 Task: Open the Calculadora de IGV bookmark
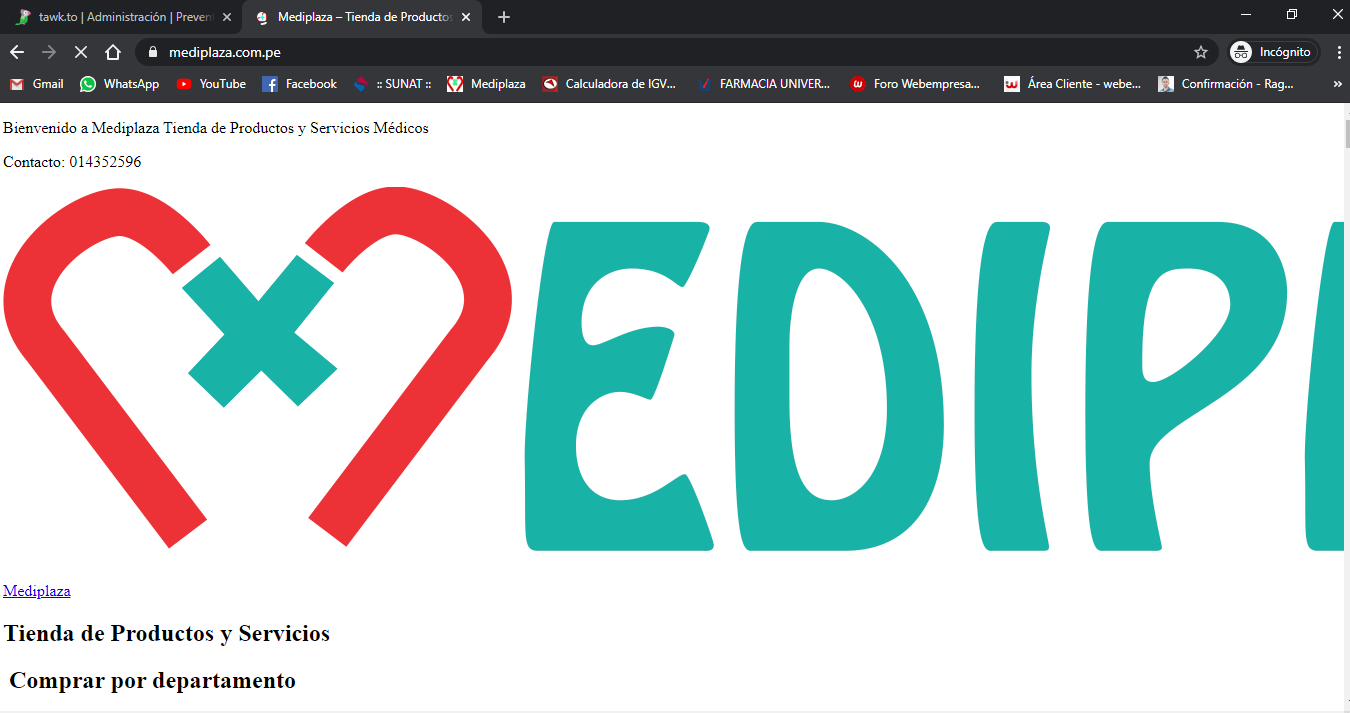610,84
